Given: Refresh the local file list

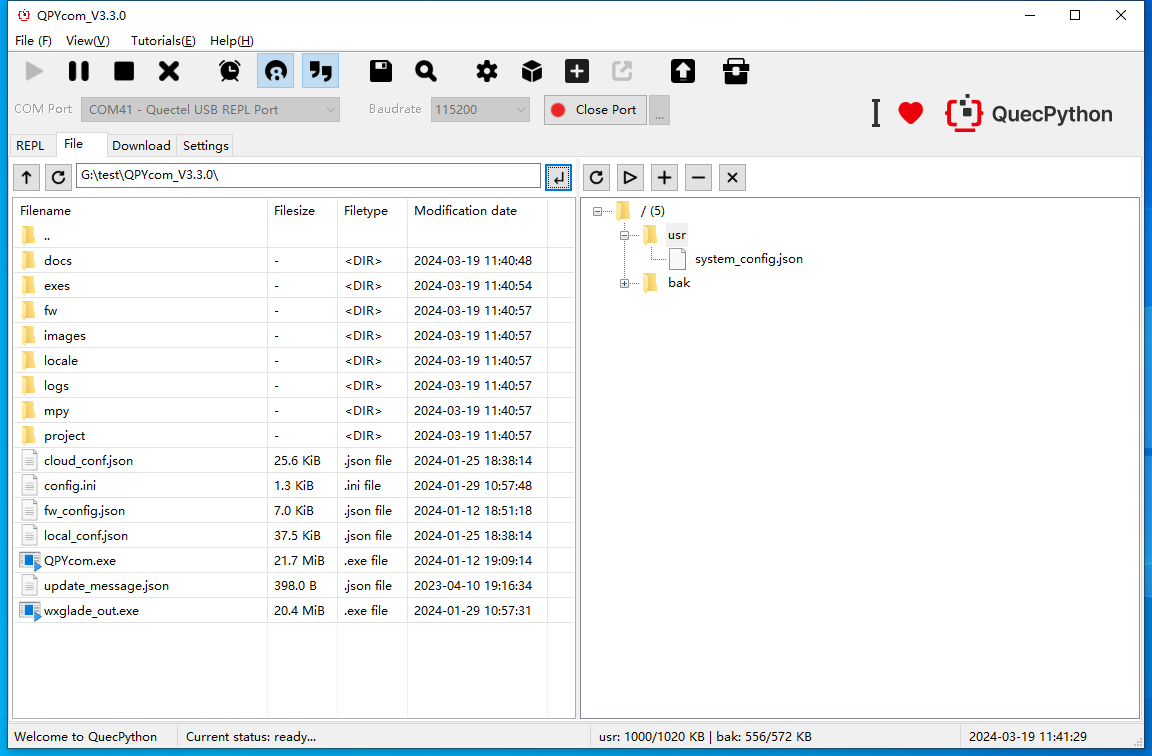Looking at the screenshot, I should coord(59,177).
